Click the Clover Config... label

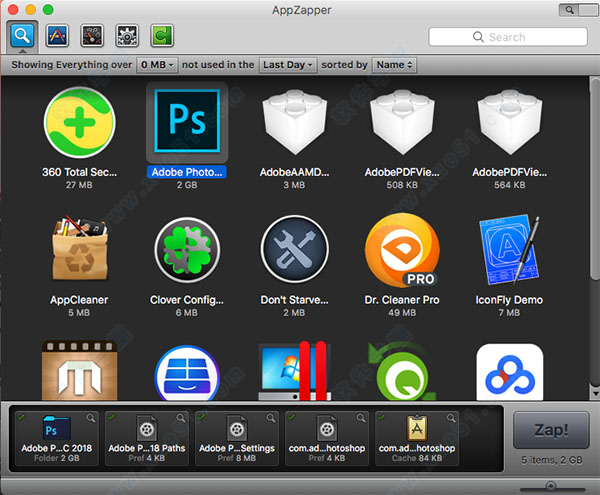tap(187, 300)
